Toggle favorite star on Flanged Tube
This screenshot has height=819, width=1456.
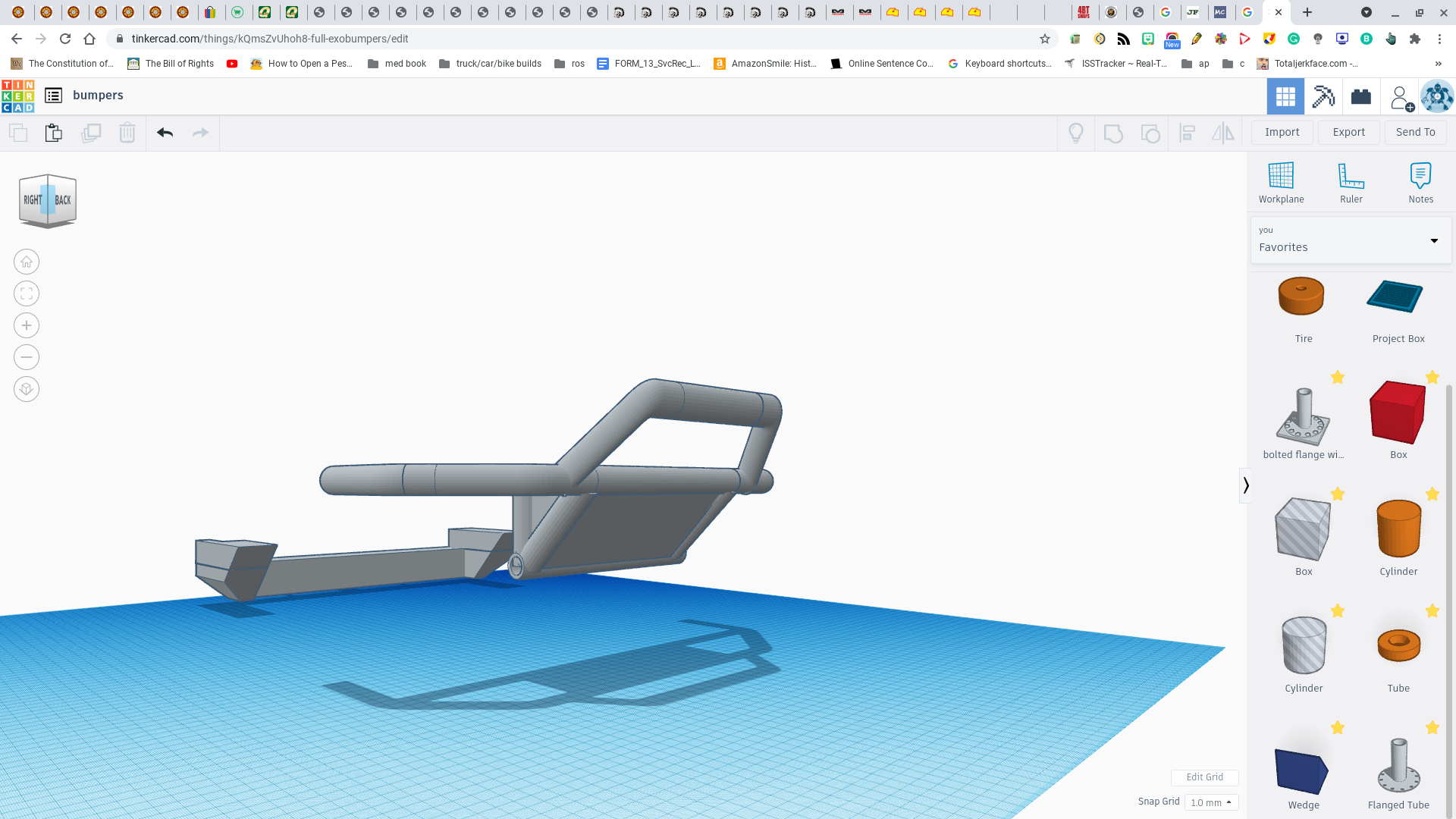(1432, 728)
